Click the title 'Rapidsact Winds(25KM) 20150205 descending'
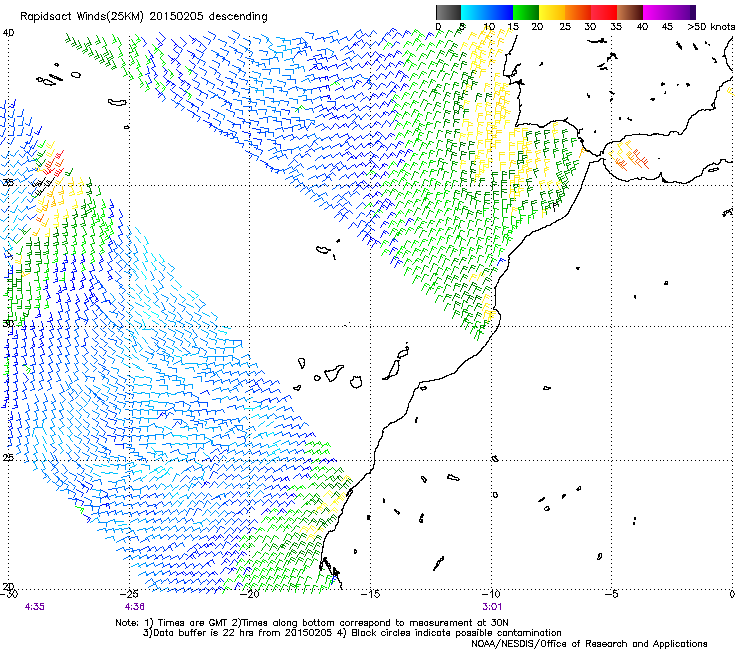Screen dimensions: 740x650 click(x=143, y=17)
